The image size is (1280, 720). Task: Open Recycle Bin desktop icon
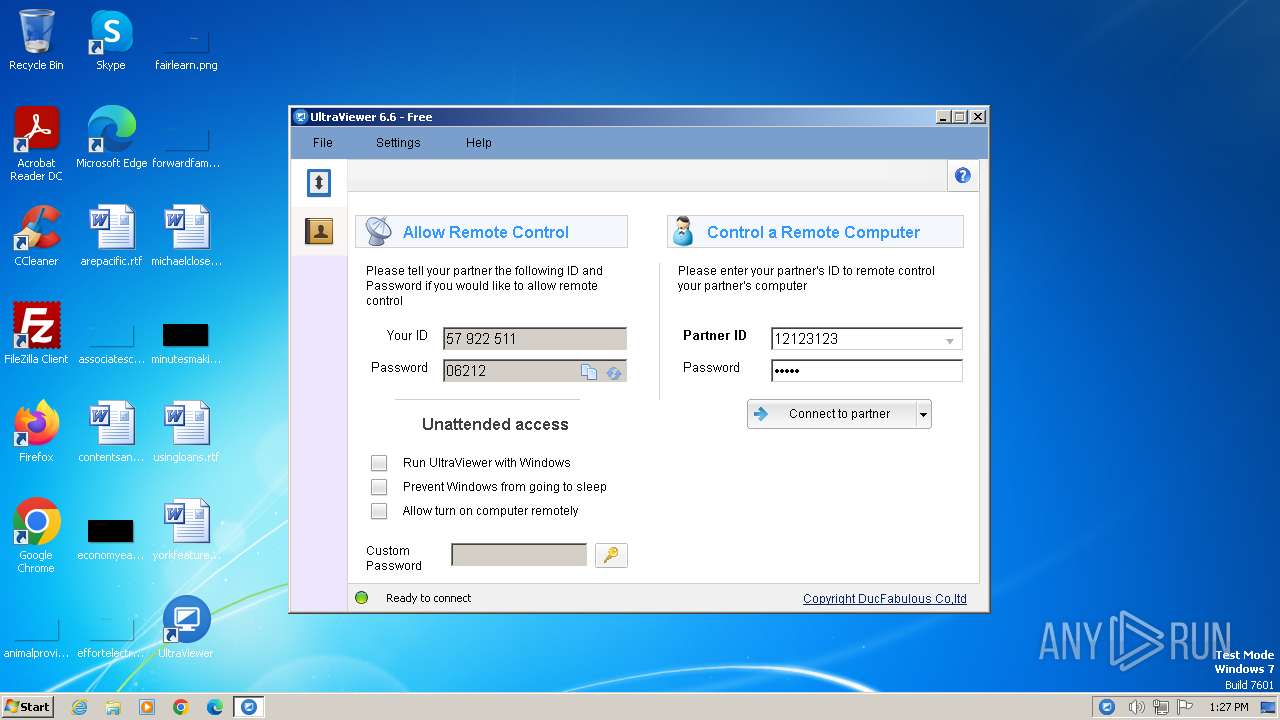click(36, 40)
